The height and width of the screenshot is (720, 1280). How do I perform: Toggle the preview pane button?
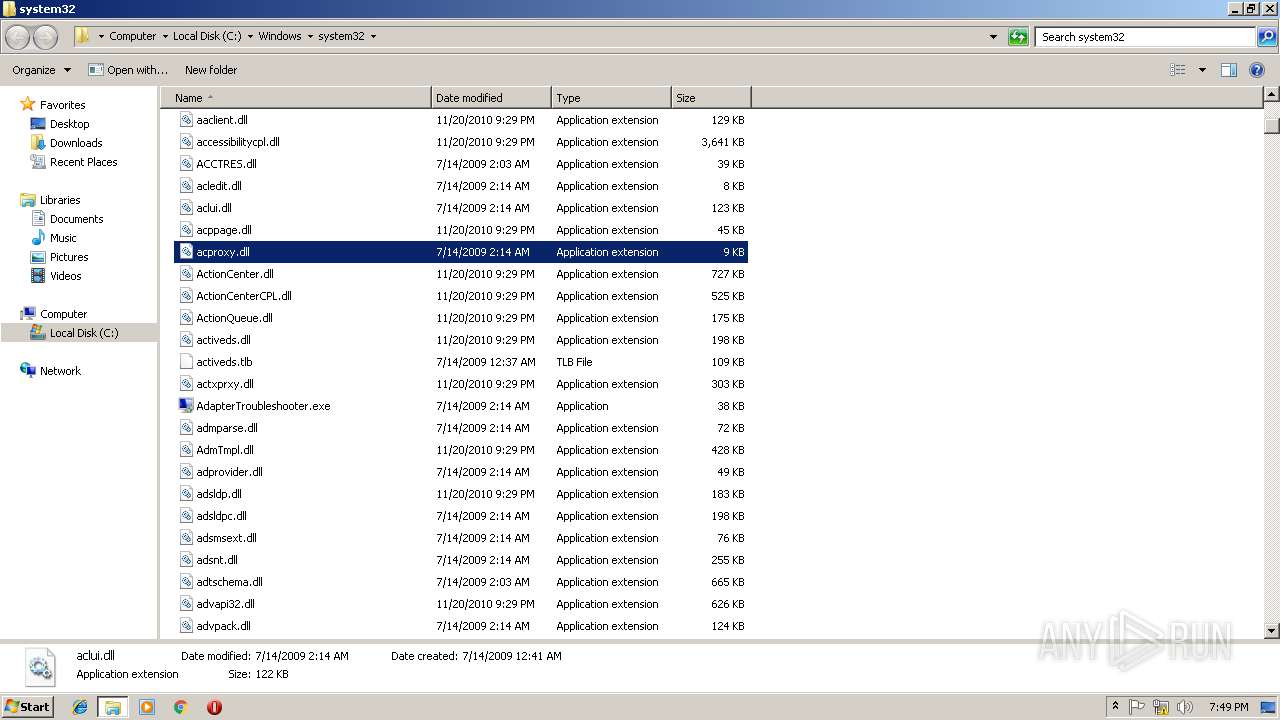tap(1229, 70)
